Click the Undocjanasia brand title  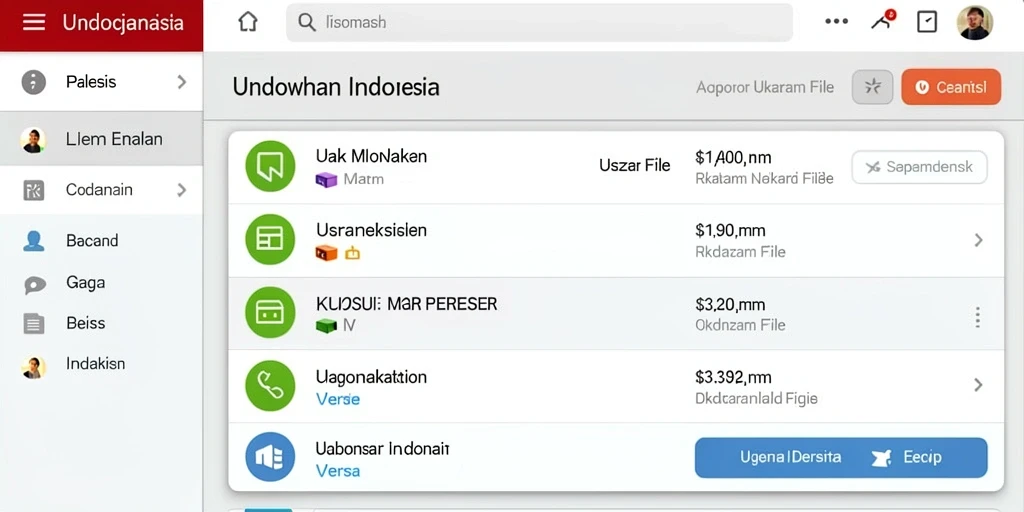pos(123,23)
